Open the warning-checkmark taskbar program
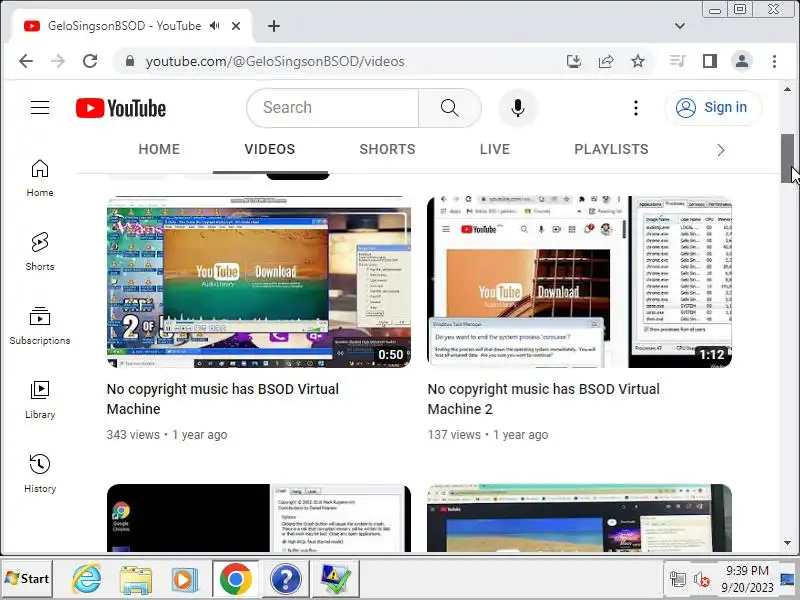 pyautogui.click(x=335, y=579)
